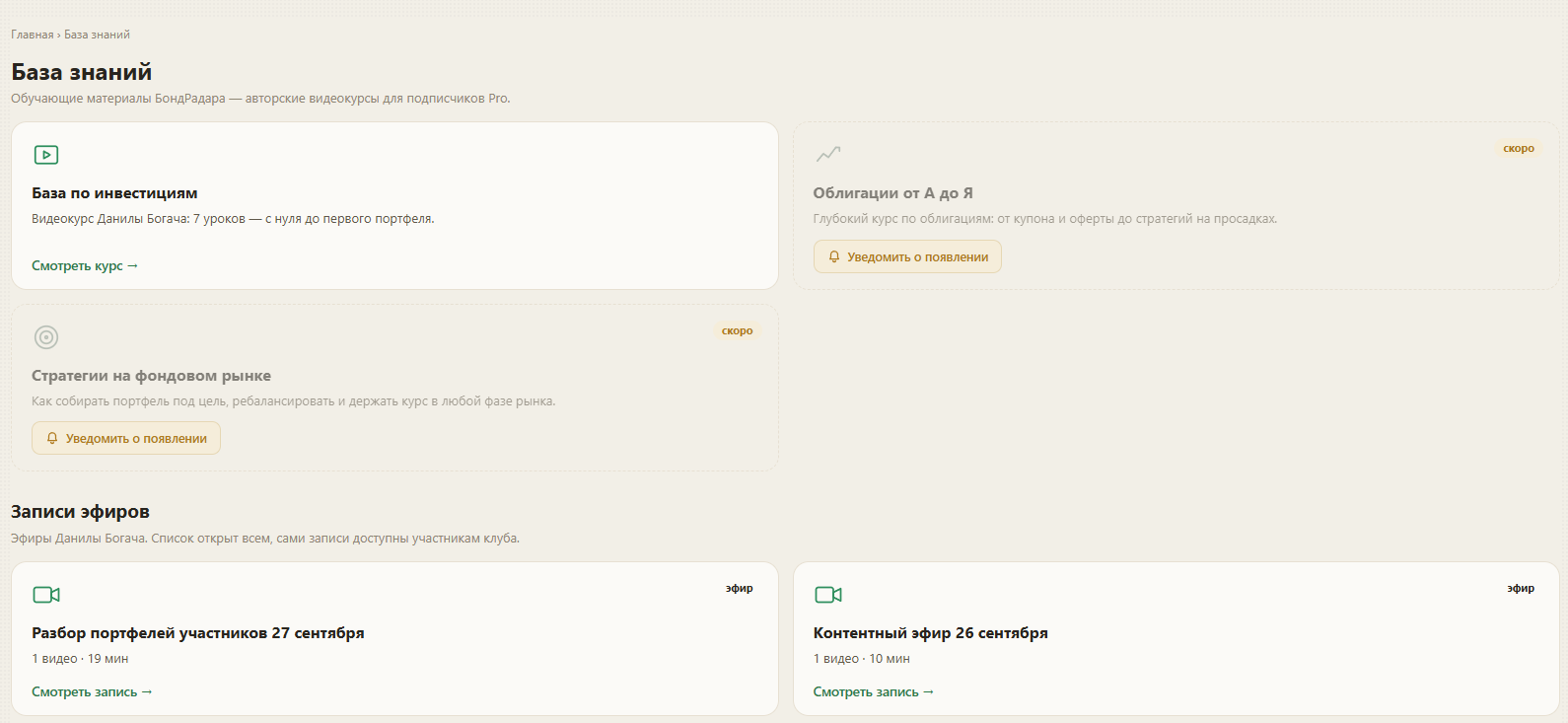Click the эфир badge on Разбор портфелей участников card
This screenshot has width=1568, height=723.
tap(740, 588)
